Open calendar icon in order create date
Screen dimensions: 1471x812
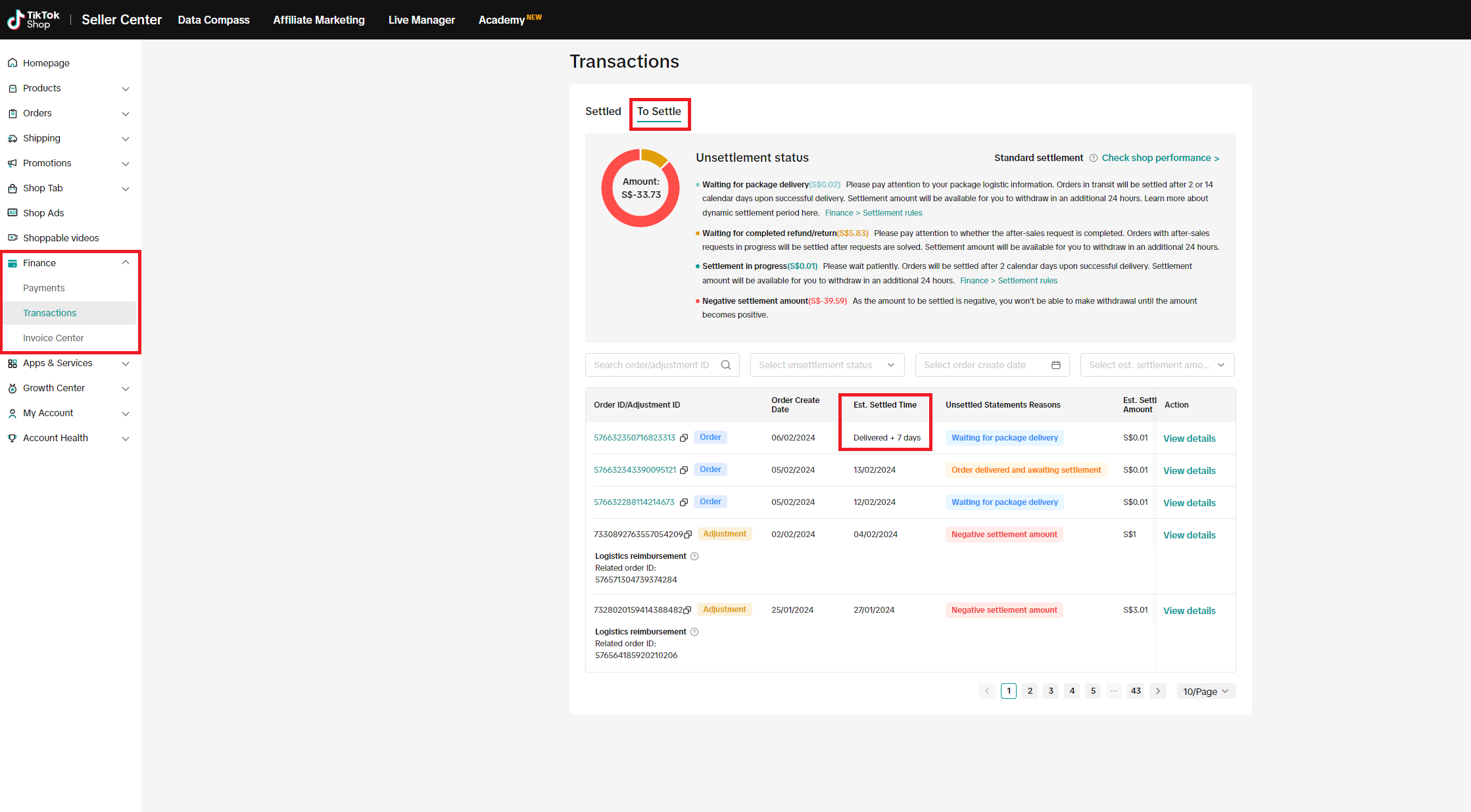click(x=1056, y=365)
